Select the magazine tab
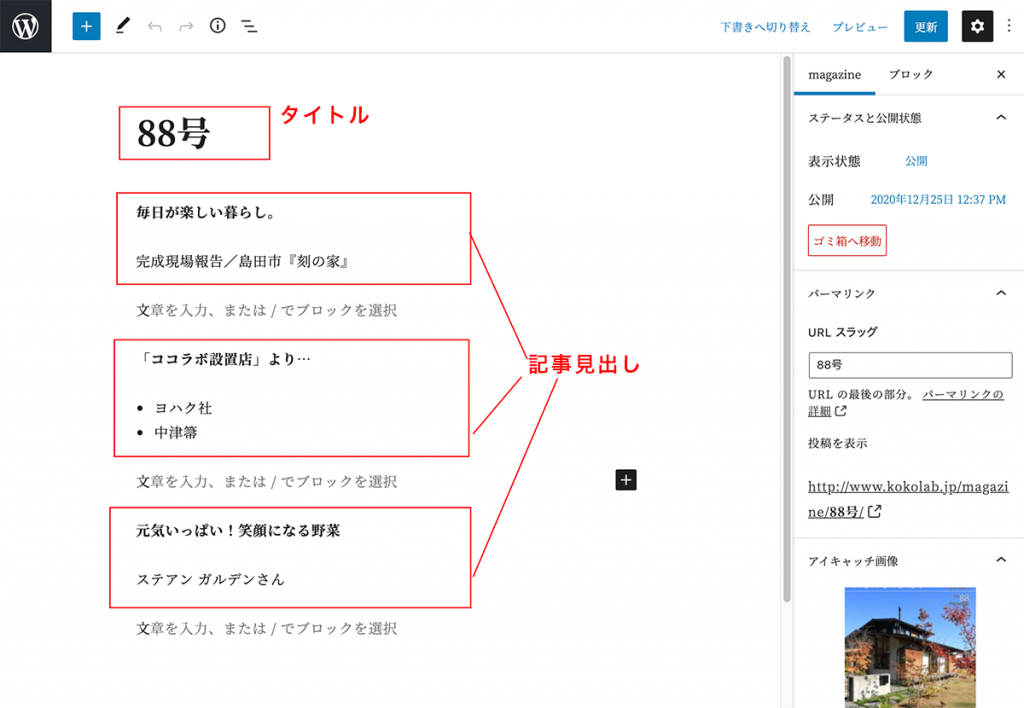The height and width of the screenshot is (708, 1024). pos(834,75)
